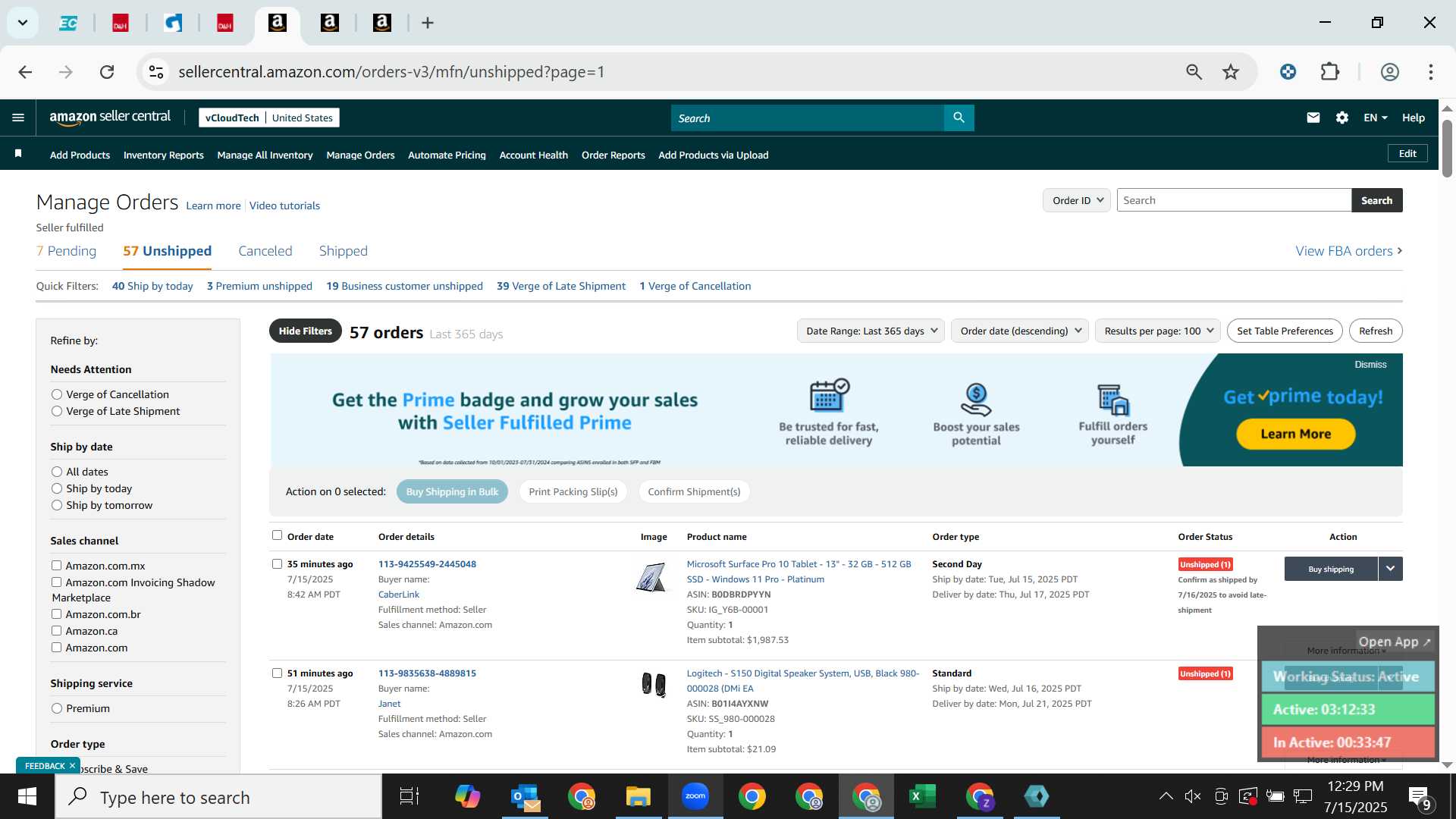Click the order search input field
The height and width of the screenshot is (819, 1456).
[1234, 200]
